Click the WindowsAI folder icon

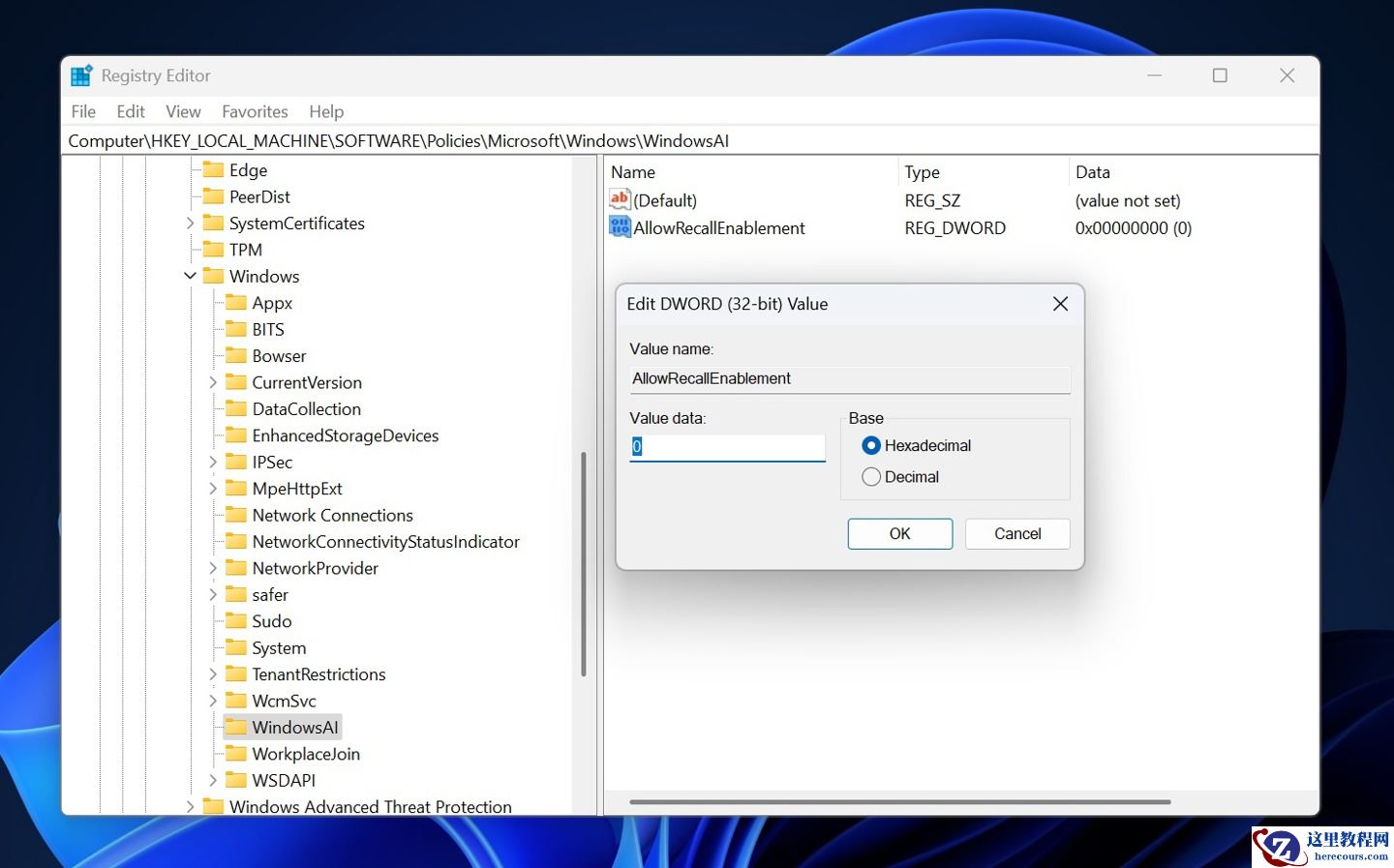235,727
